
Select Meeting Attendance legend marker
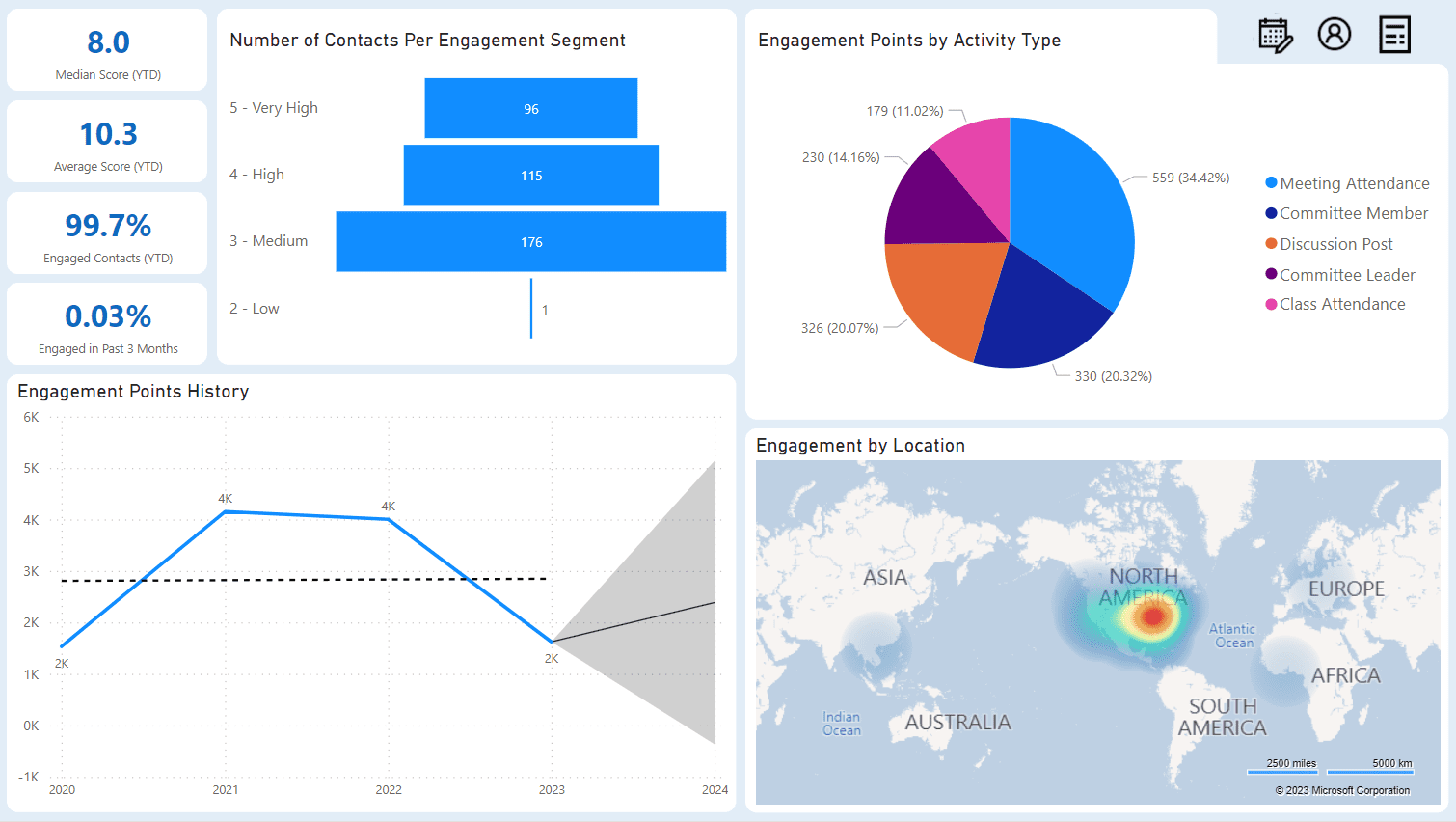[1271, 183]
